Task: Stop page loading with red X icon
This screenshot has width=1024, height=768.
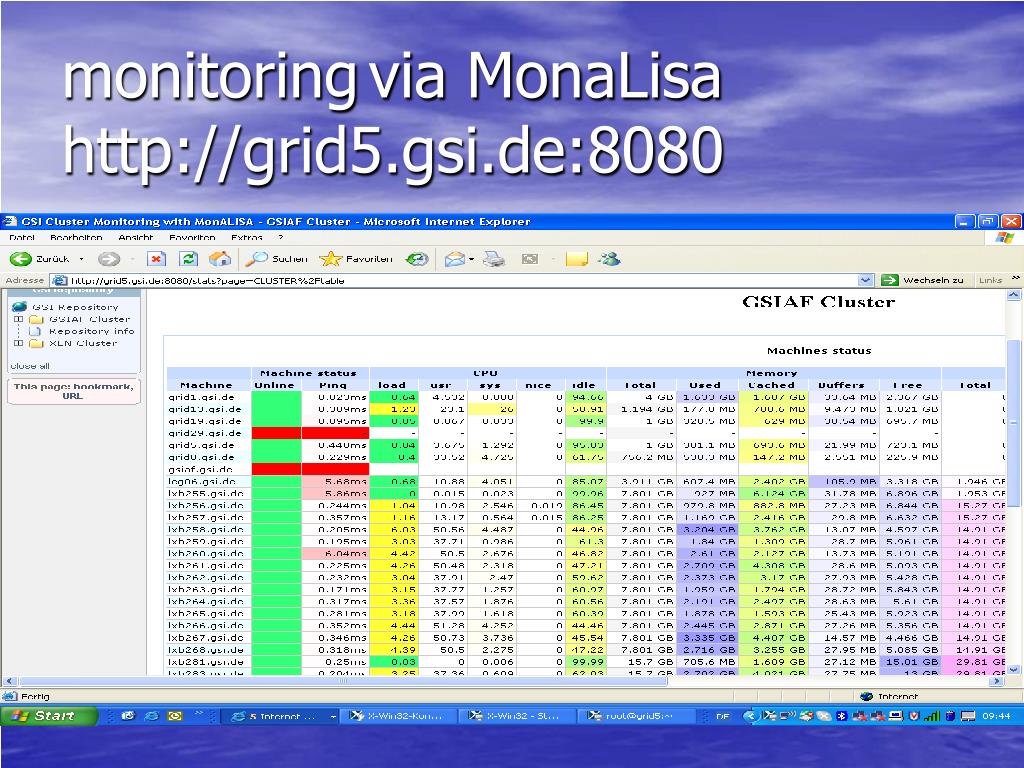Action: point(155,259)
